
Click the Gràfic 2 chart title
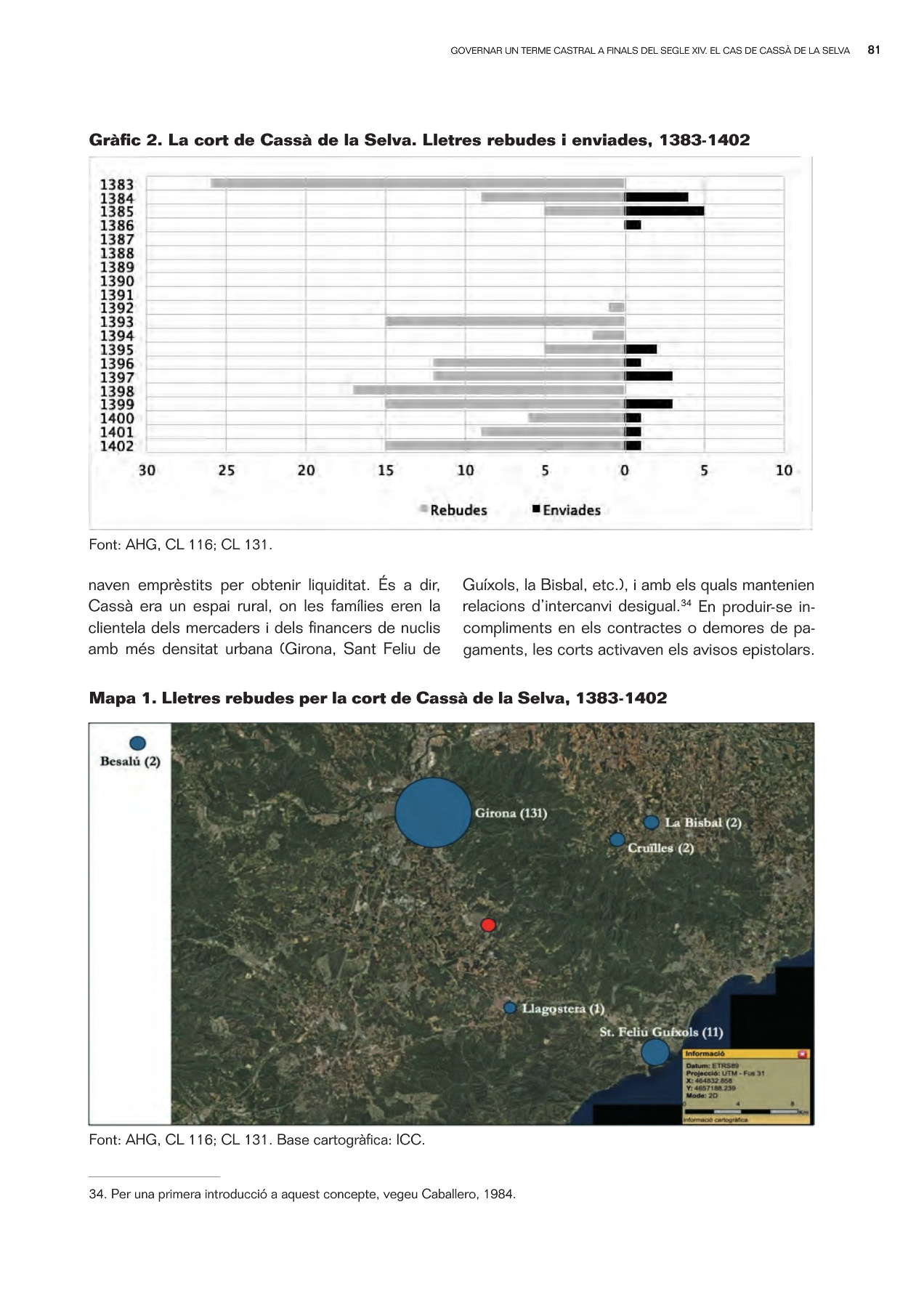(419, 140)
